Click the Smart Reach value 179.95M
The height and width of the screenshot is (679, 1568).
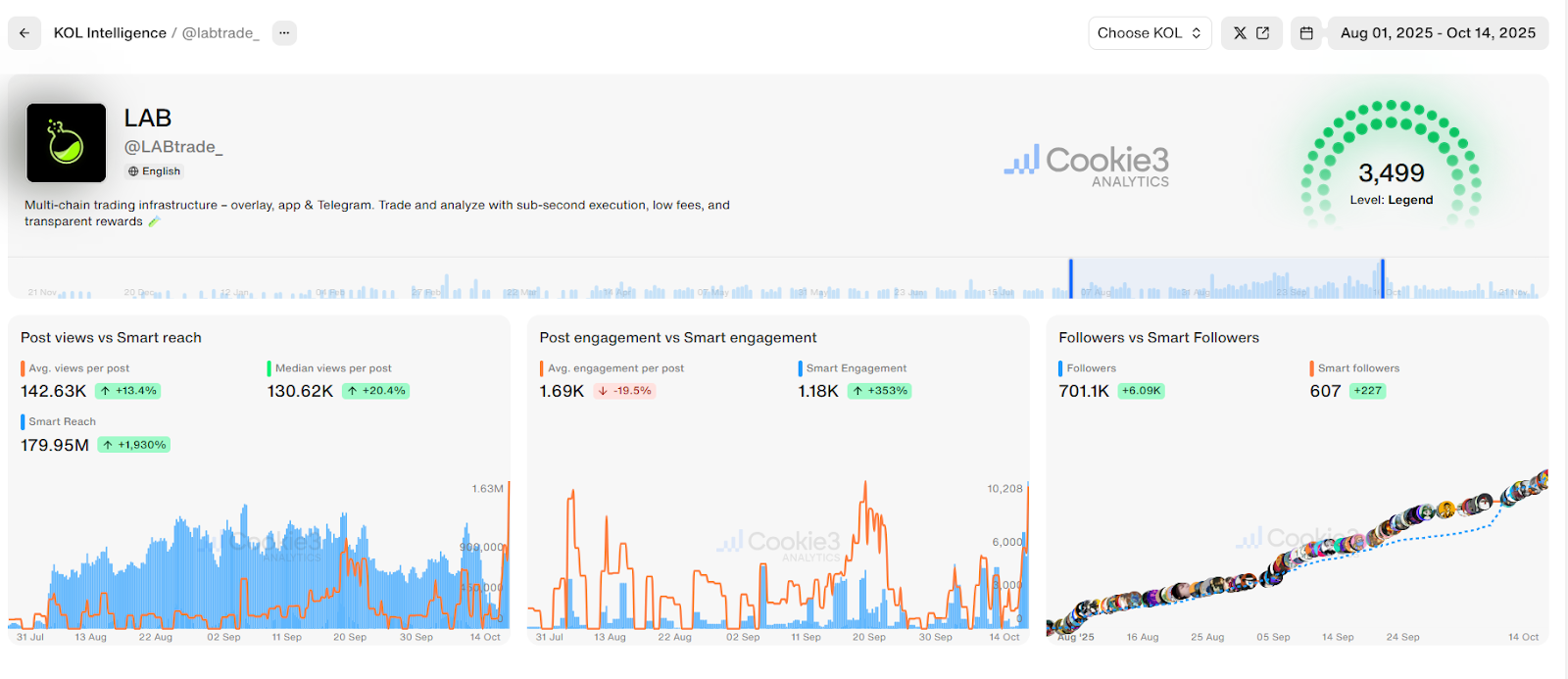(55, 445)
